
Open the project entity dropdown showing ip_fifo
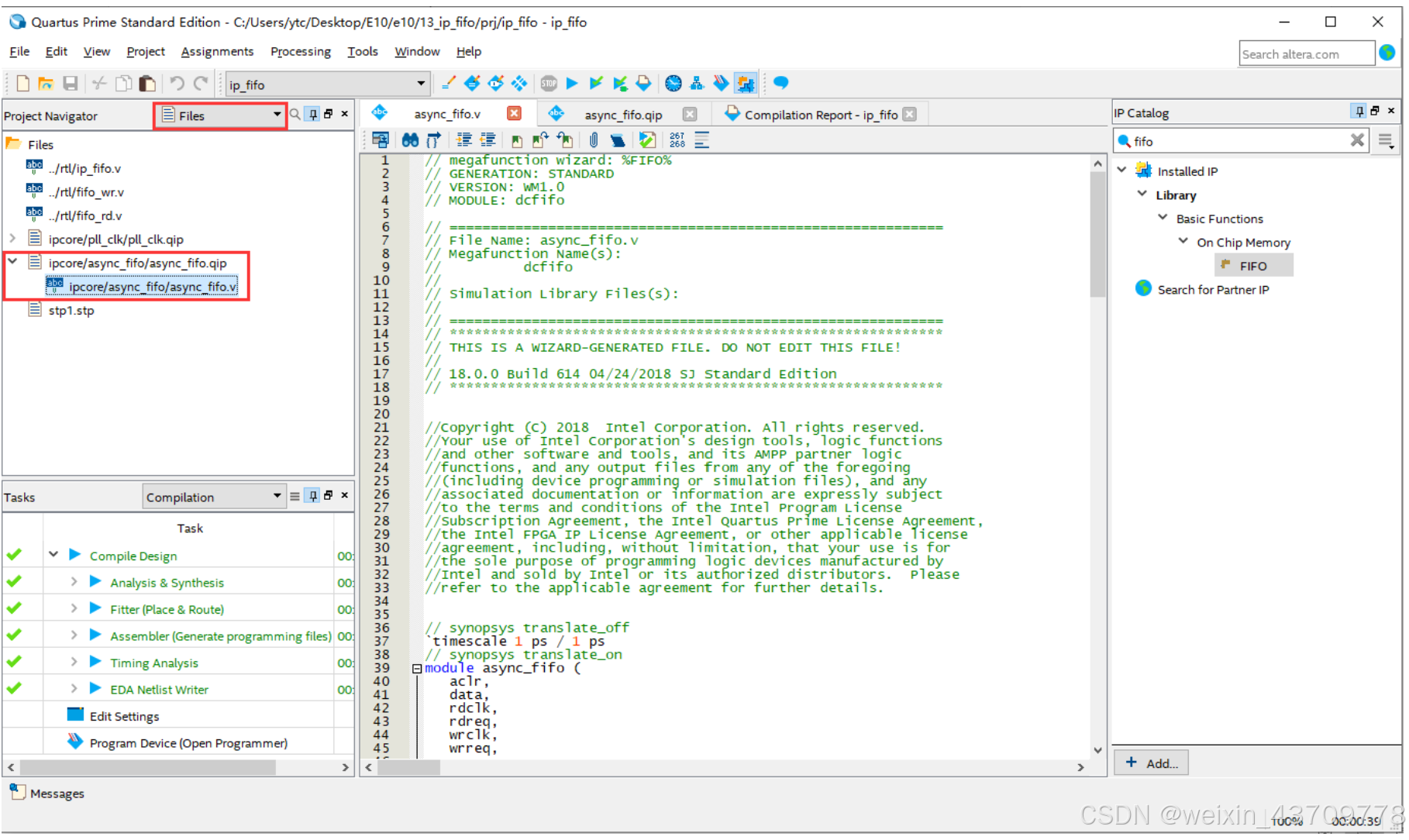coord(326,84)
